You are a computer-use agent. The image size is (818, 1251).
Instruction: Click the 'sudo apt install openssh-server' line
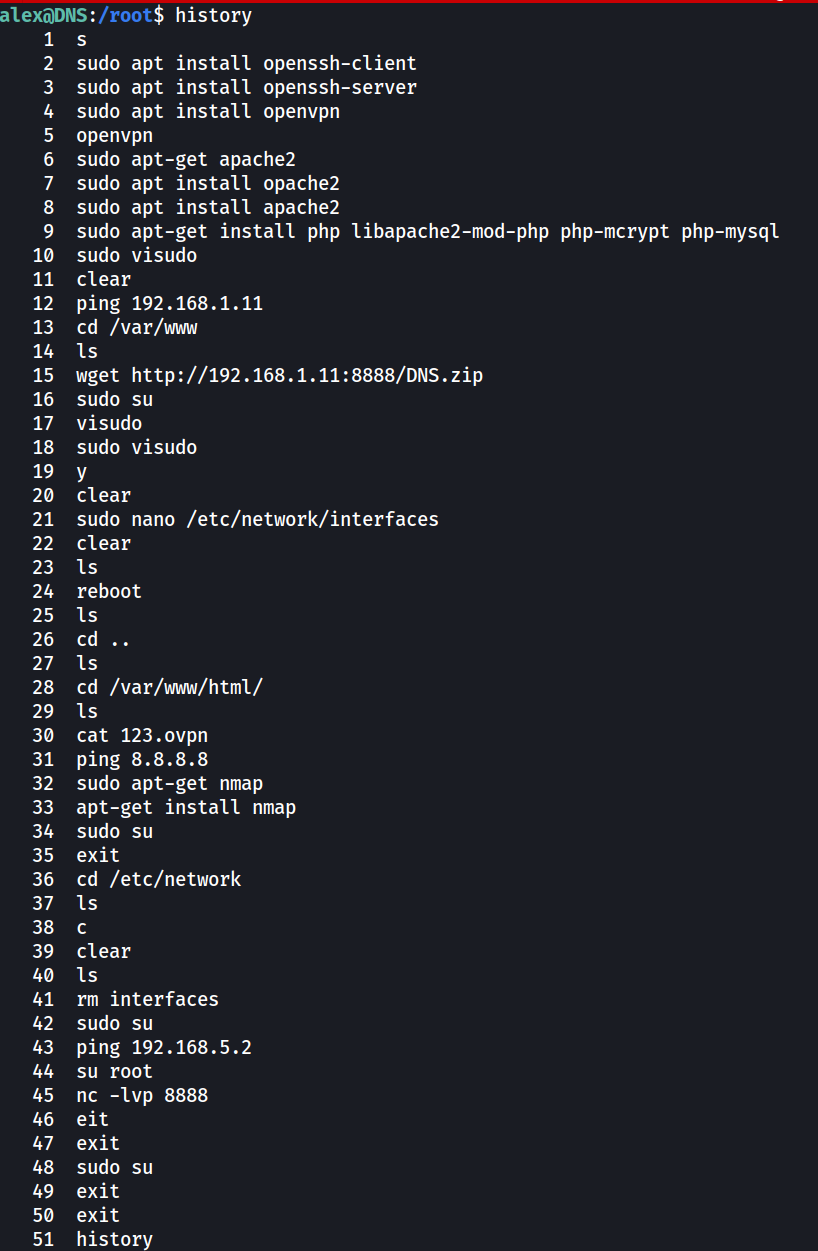(x=246, y=87)
